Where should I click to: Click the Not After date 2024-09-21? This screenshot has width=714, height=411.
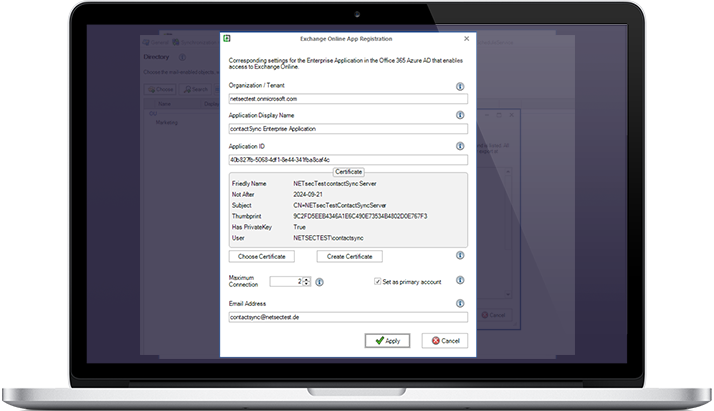(308, 194)
